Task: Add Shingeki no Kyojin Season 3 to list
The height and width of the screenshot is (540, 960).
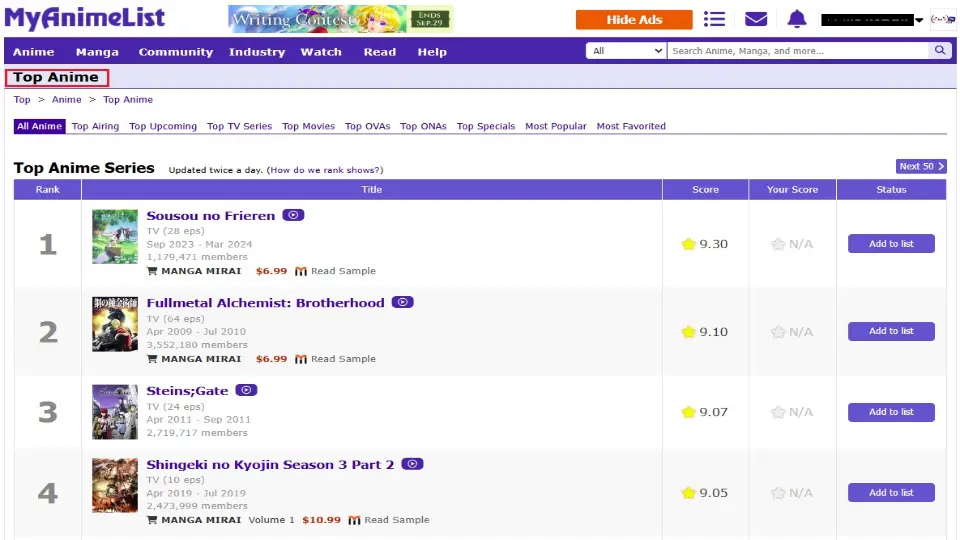Action: (x=891, y=492)
